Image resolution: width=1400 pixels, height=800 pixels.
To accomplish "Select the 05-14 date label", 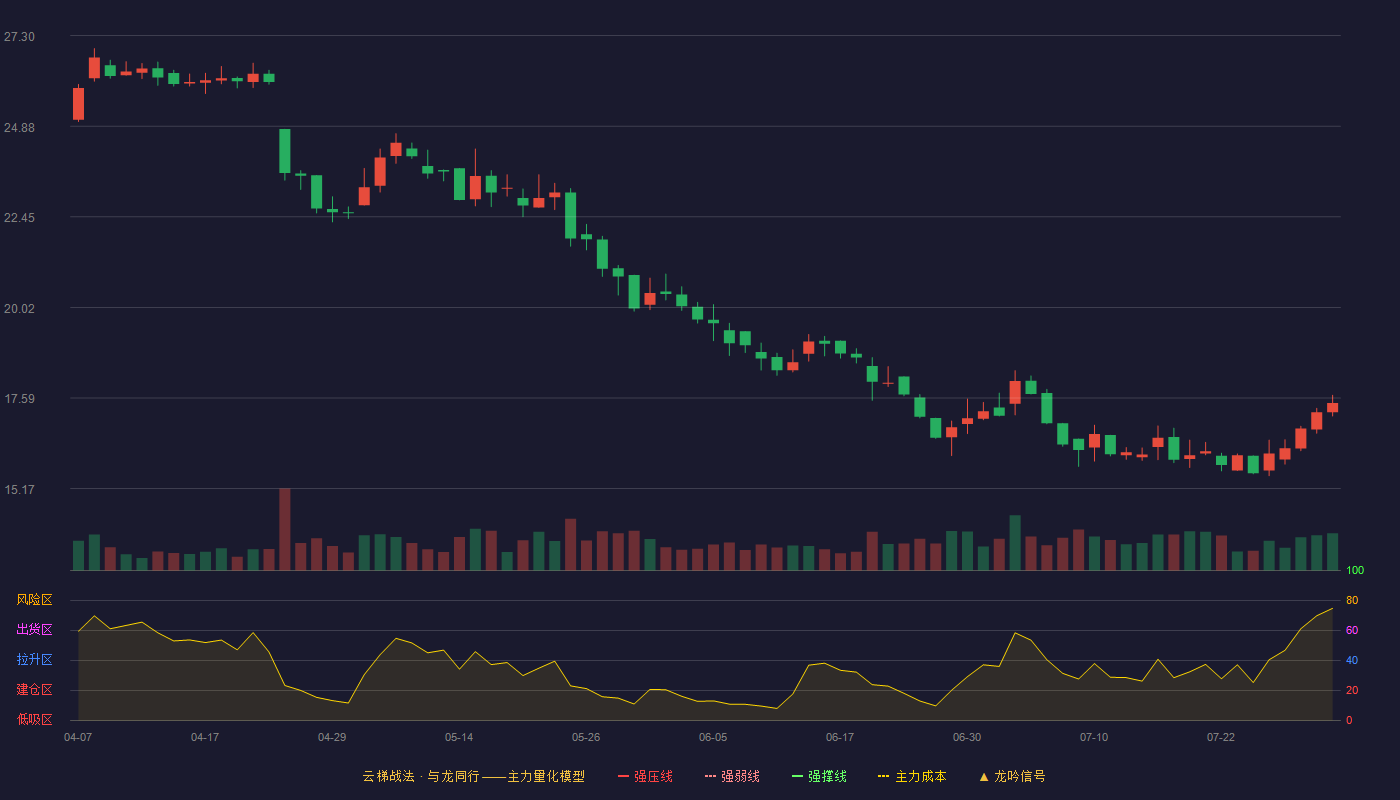I will [459, 737].
